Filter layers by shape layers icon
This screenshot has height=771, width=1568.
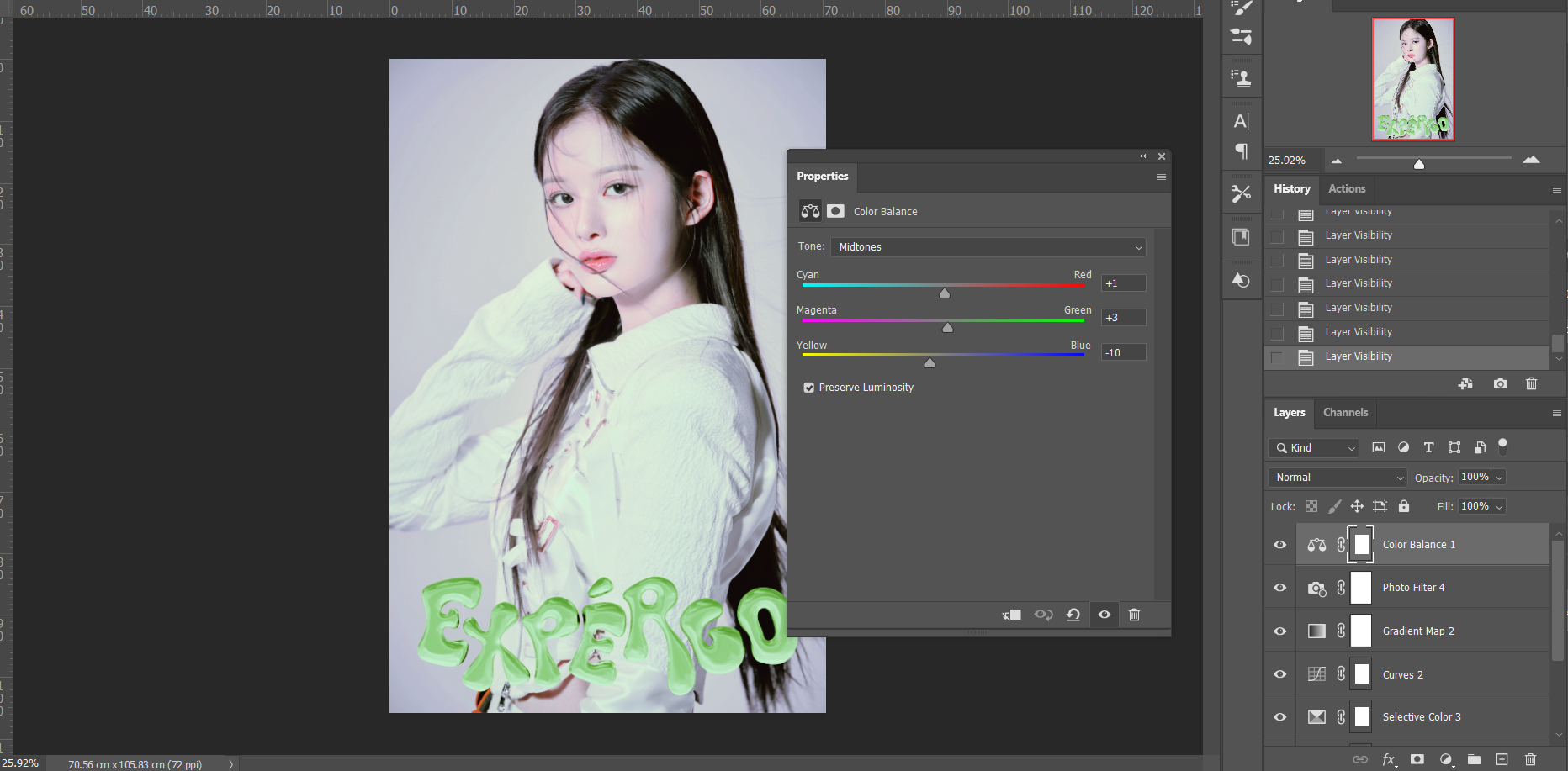[1454, 447]
